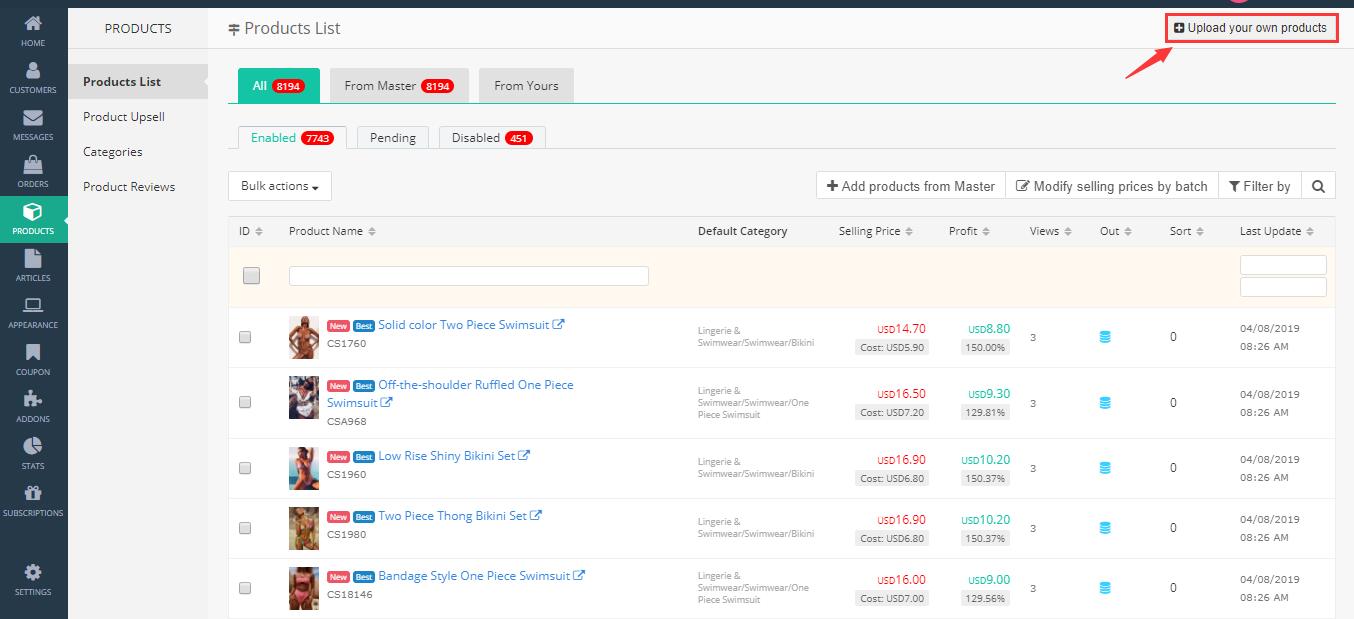Click Upload your own products button

tap(1251, 28)
